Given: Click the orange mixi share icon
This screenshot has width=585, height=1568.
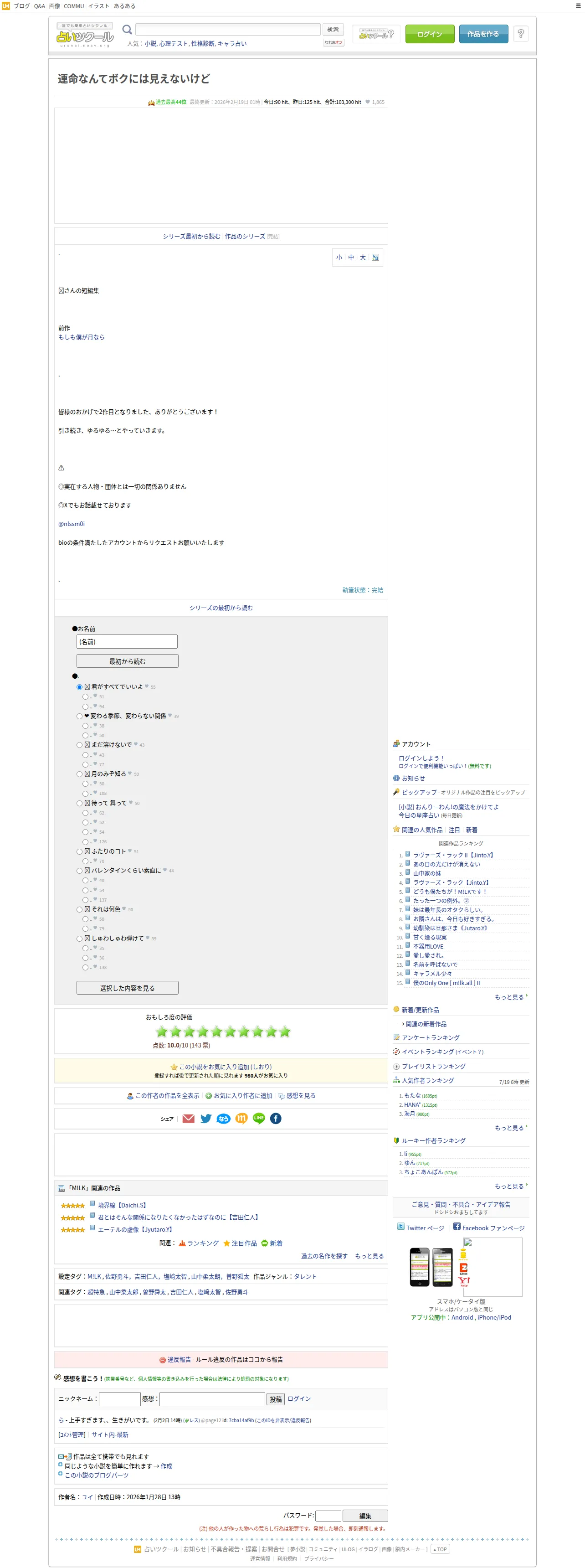Looking at the screenshot, I should click(x=241, y=1118).
